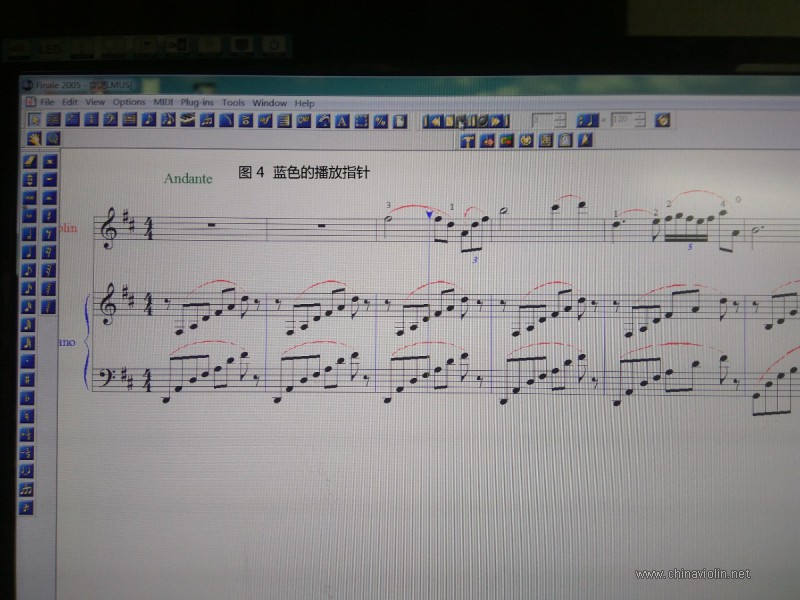Select the augmentation dot tool
Screen dimensions: 800x600
point(28,361)
